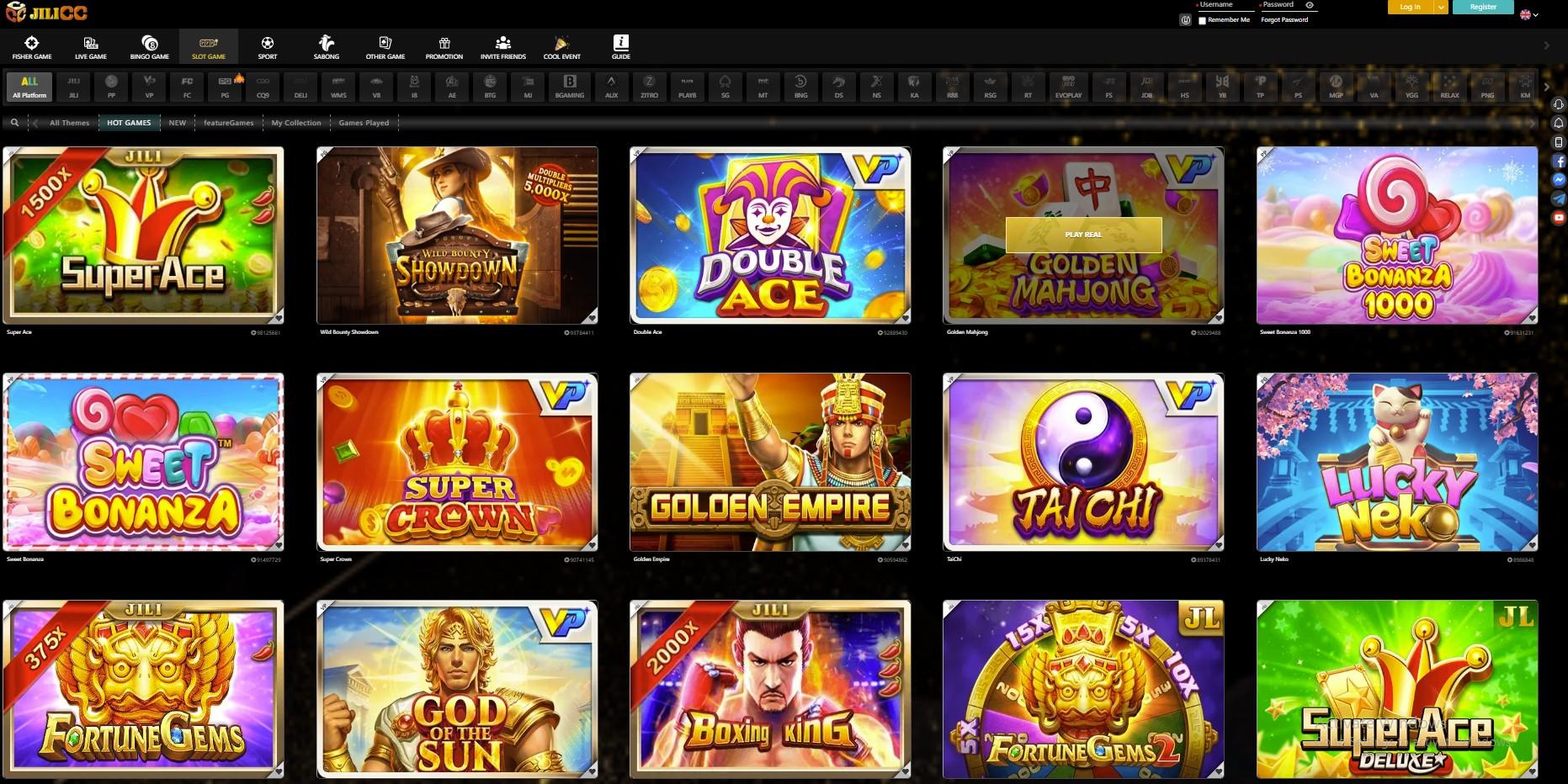The width and height of the screenshot is (1568, 784).
Task: Click the Password input field
Action: (x=1283, y=5)
